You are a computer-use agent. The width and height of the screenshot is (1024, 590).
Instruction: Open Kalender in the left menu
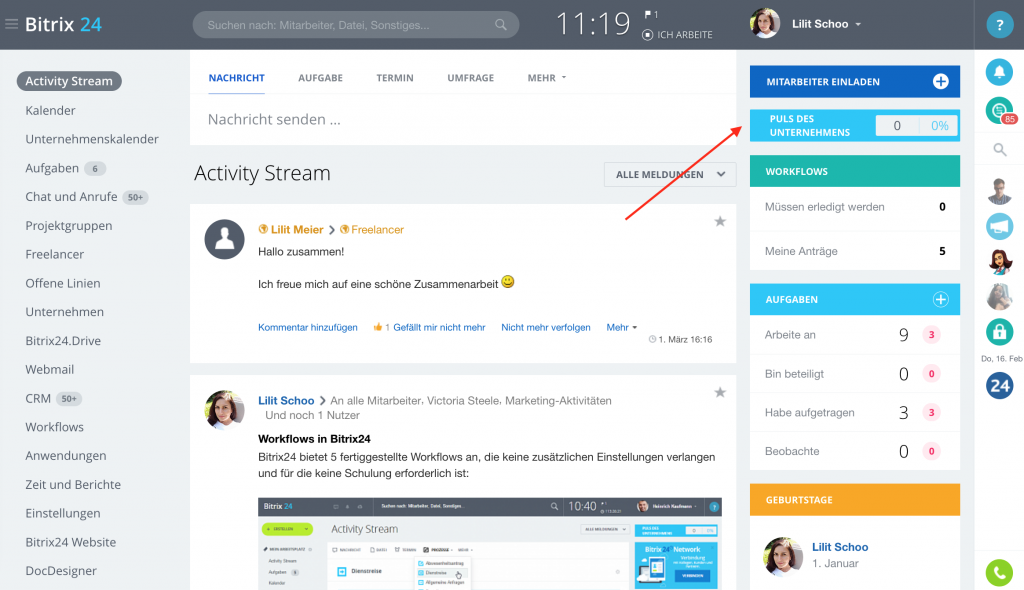[50, 110]
